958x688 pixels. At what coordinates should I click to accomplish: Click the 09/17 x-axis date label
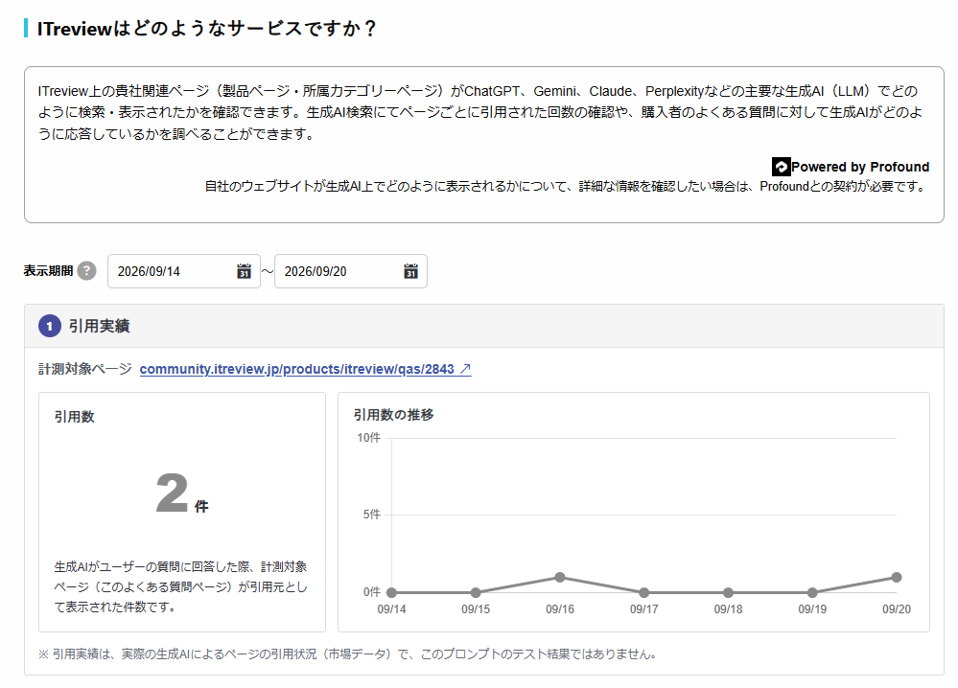coord(644,609)
